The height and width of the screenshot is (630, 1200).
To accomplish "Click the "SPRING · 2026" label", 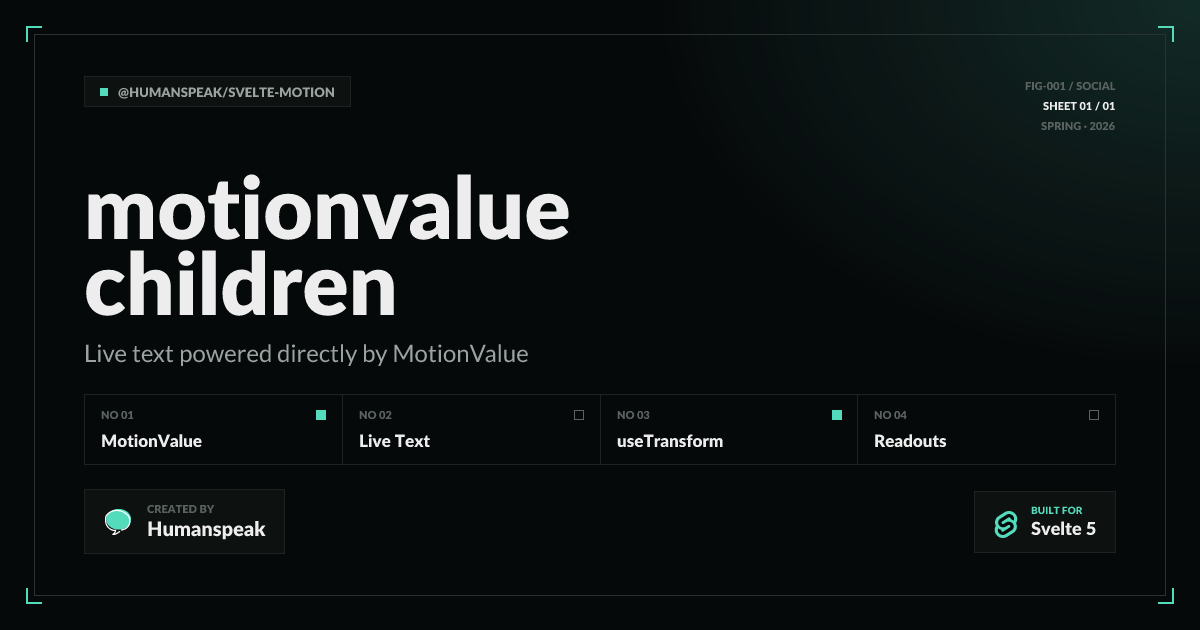I will [1078, 126].
